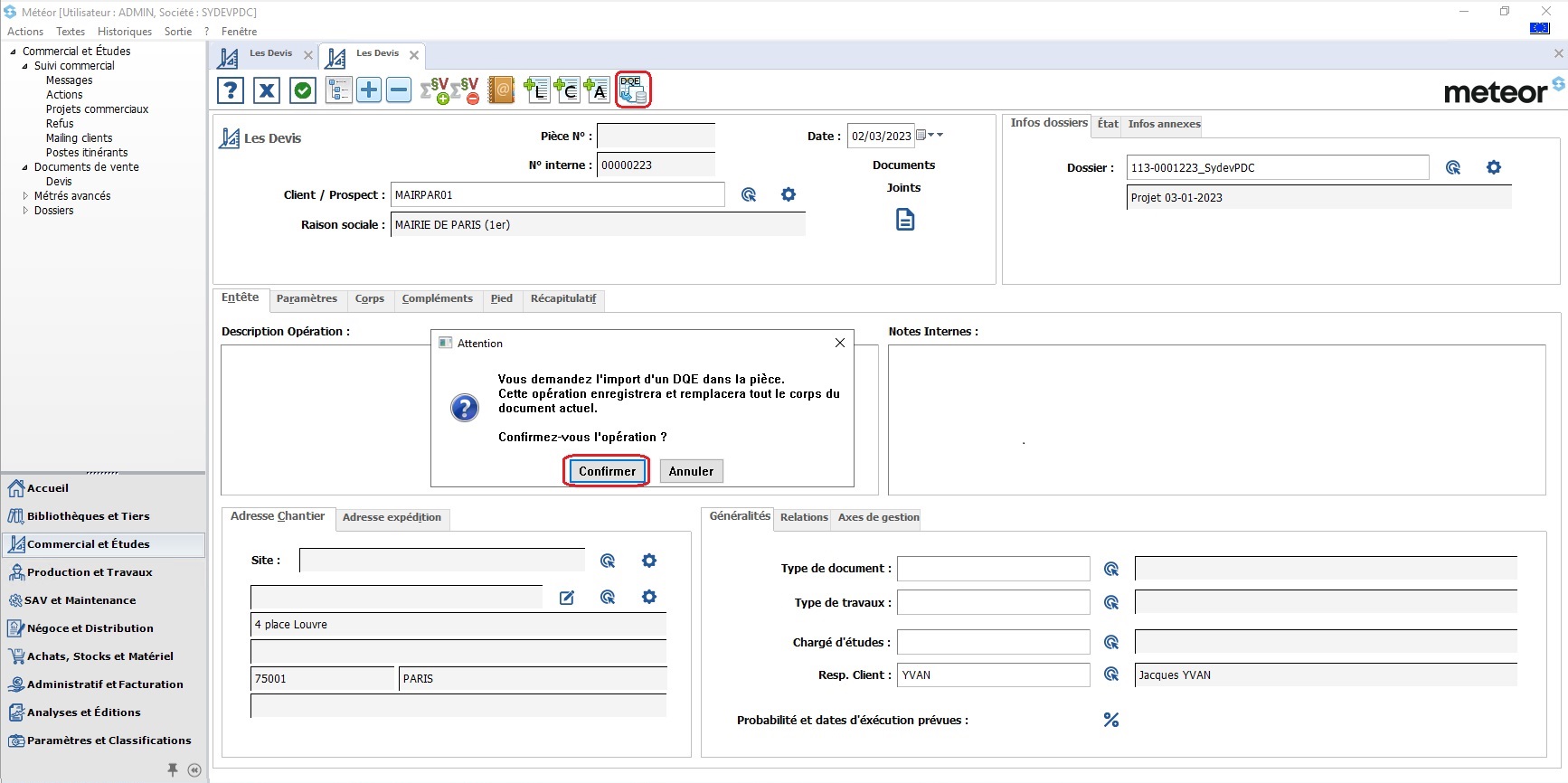Click the Type de document input field
The height and width of the screenshot is (783, 1568).
[994, 569]
